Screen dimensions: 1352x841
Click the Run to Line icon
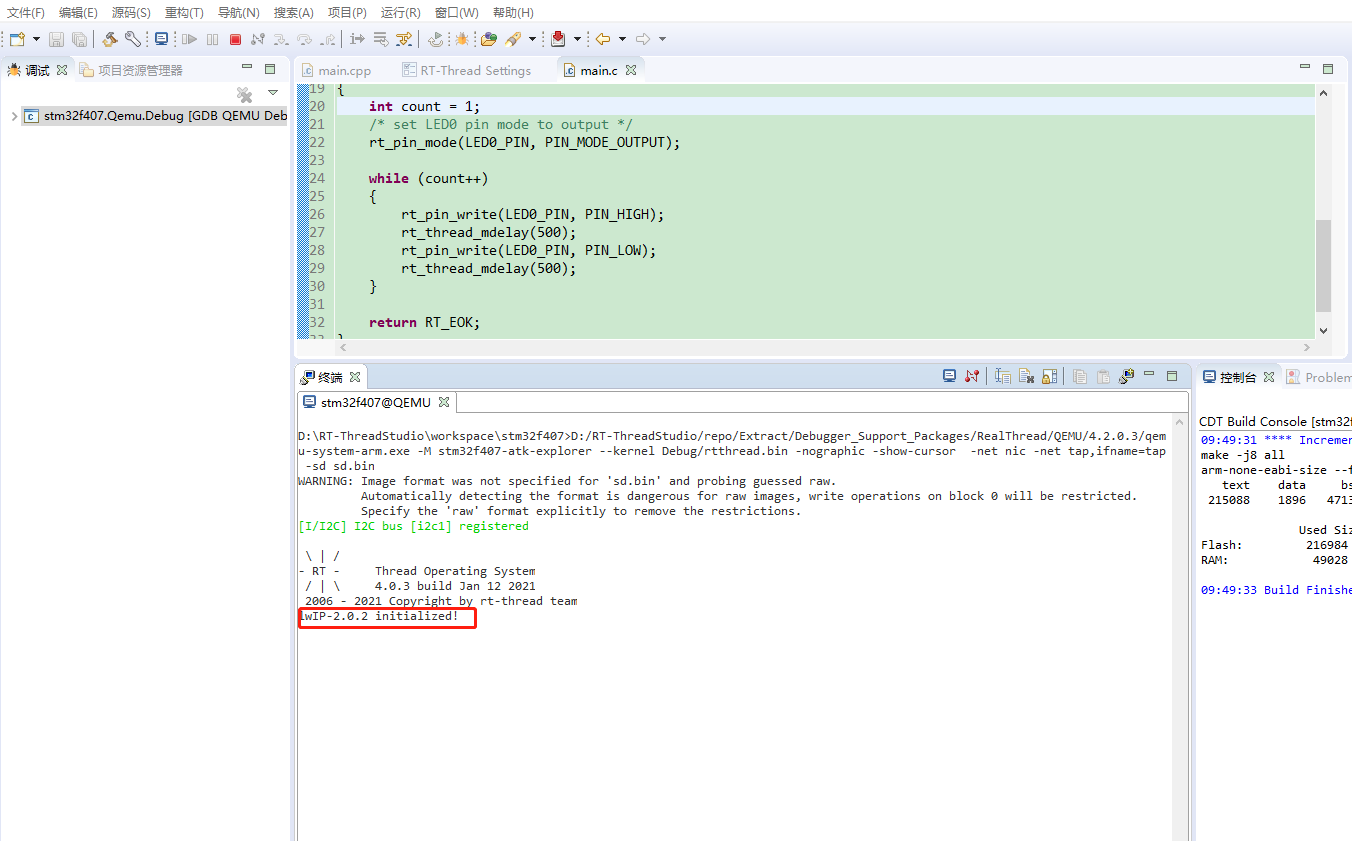[x=380, y=39]
